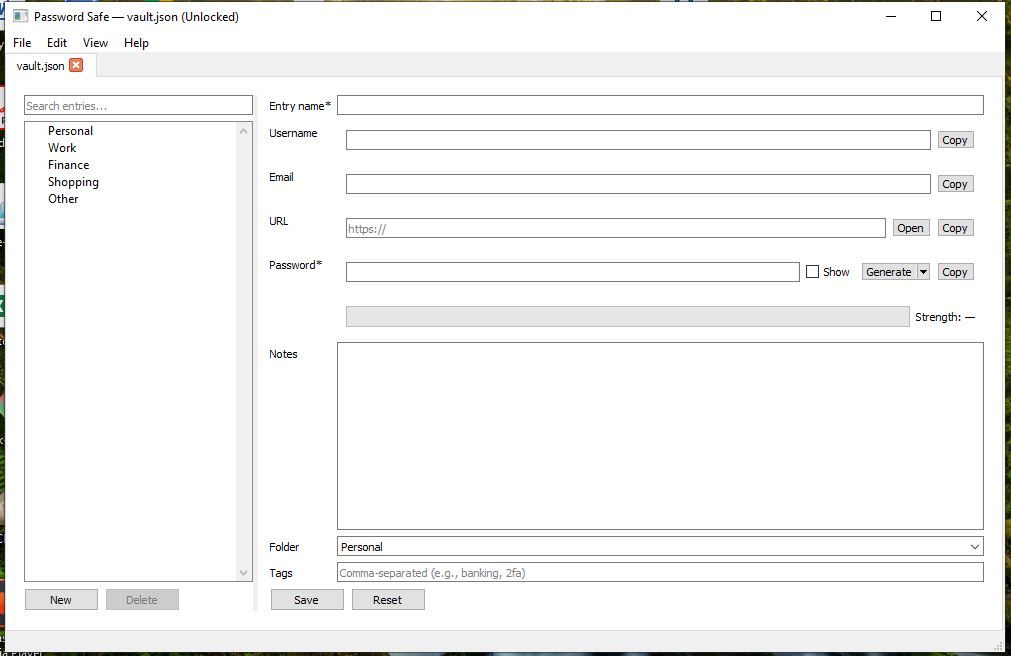Image resolution: width=1011 pixels, height=656 pixels.
Task: Copy the Username field contents
Action: [x=954, y=139]
